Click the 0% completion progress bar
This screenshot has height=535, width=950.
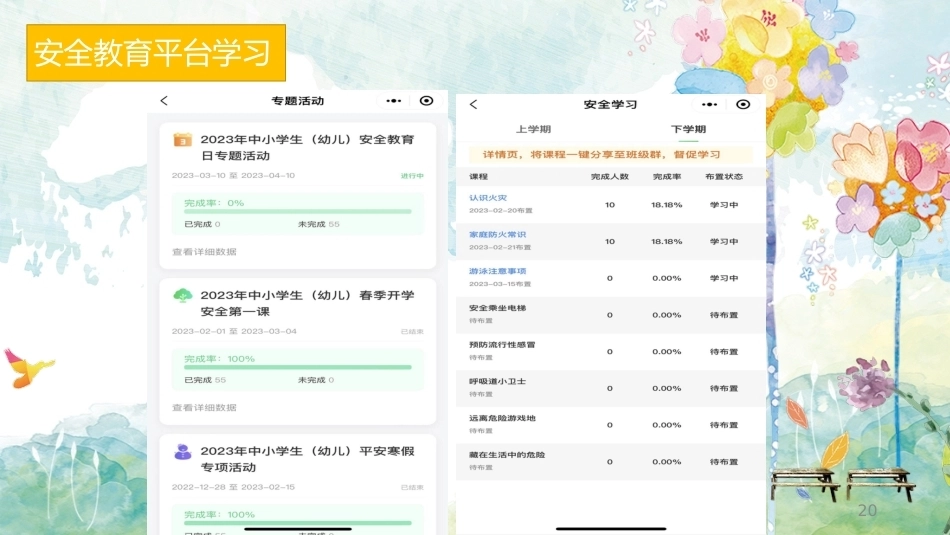click(297, 211)
